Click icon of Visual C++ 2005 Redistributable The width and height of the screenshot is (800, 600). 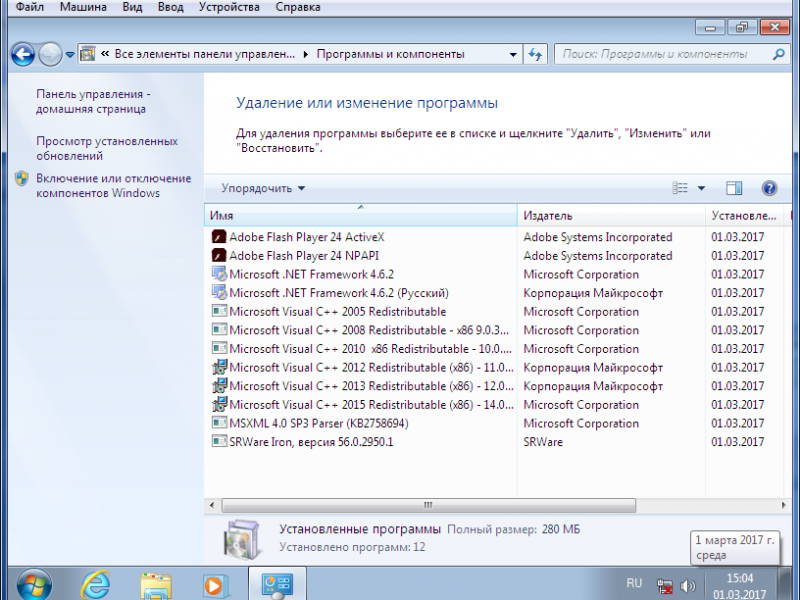click(x=219, y=311)
